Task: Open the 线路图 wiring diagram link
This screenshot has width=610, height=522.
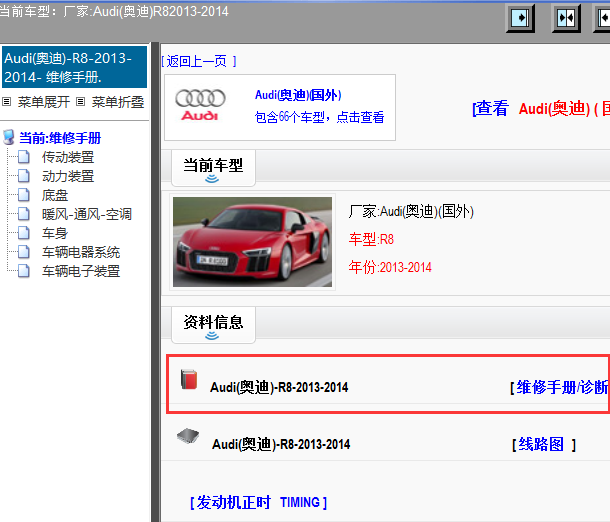Action: (543, 444)
